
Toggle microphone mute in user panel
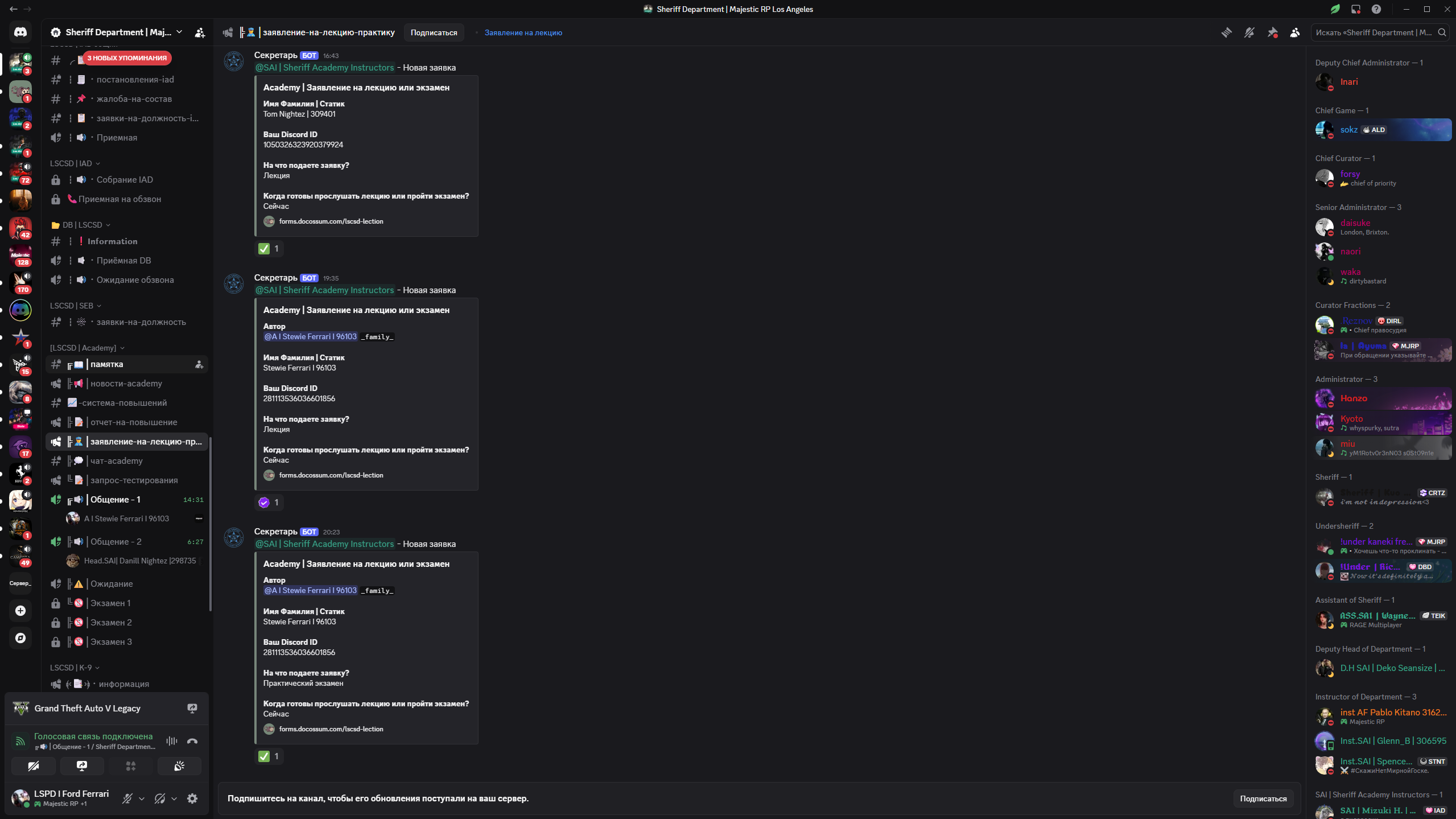point(127,799)
